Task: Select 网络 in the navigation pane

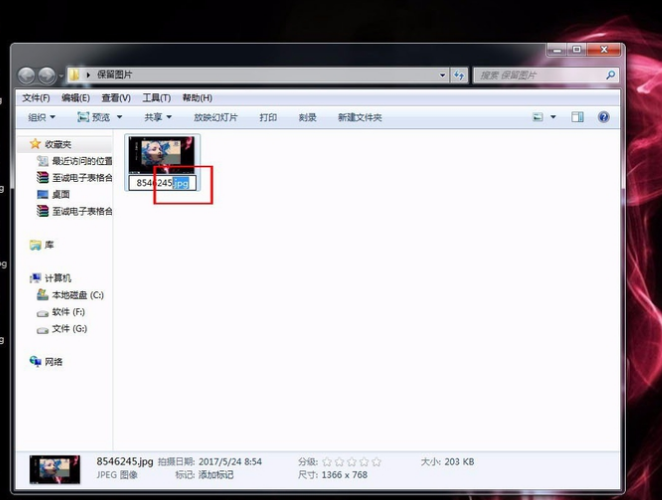Action: 53,362
